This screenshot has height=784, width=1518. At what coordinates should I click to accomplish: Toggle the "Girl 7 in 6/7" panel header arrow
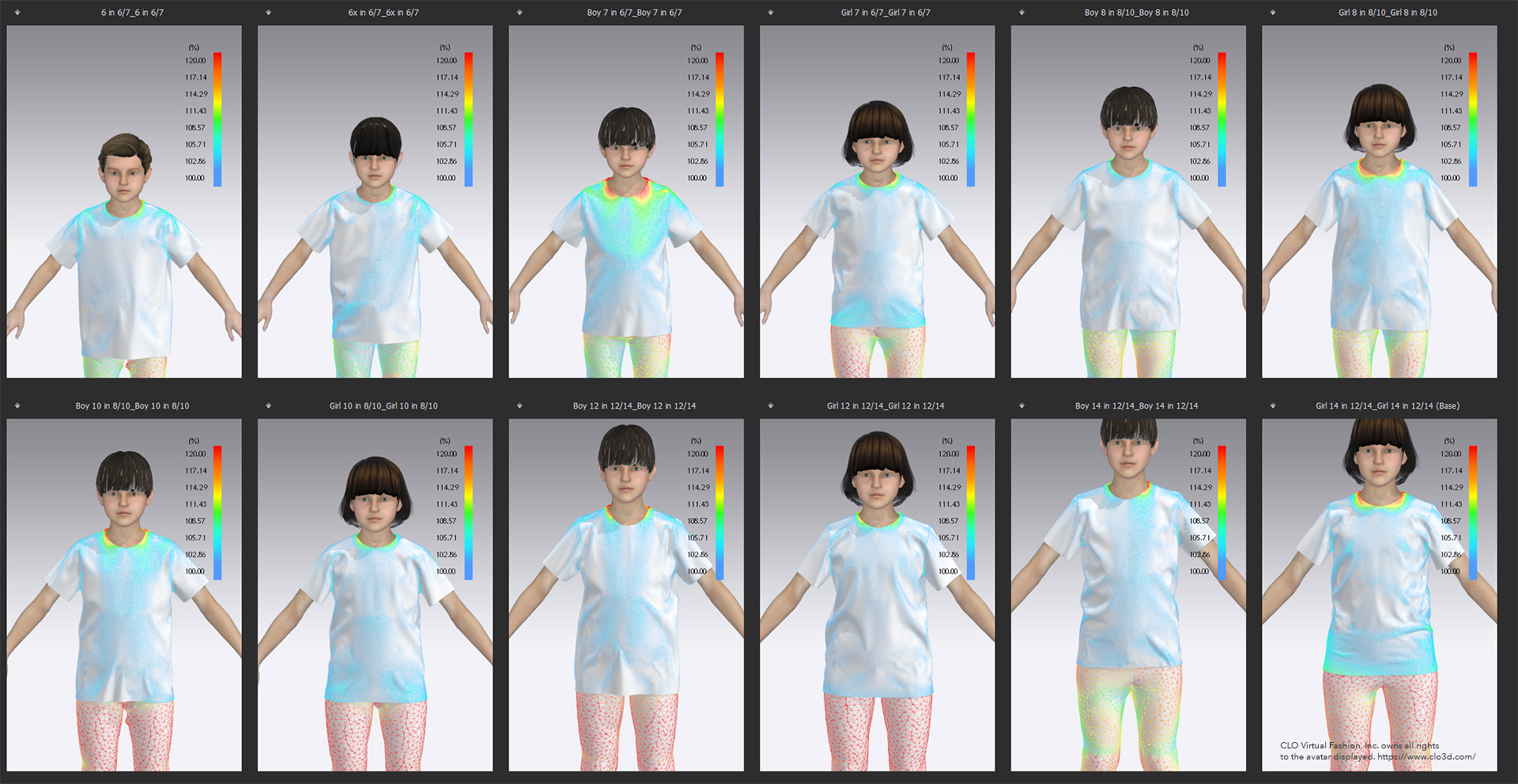[x=769, y=12]
